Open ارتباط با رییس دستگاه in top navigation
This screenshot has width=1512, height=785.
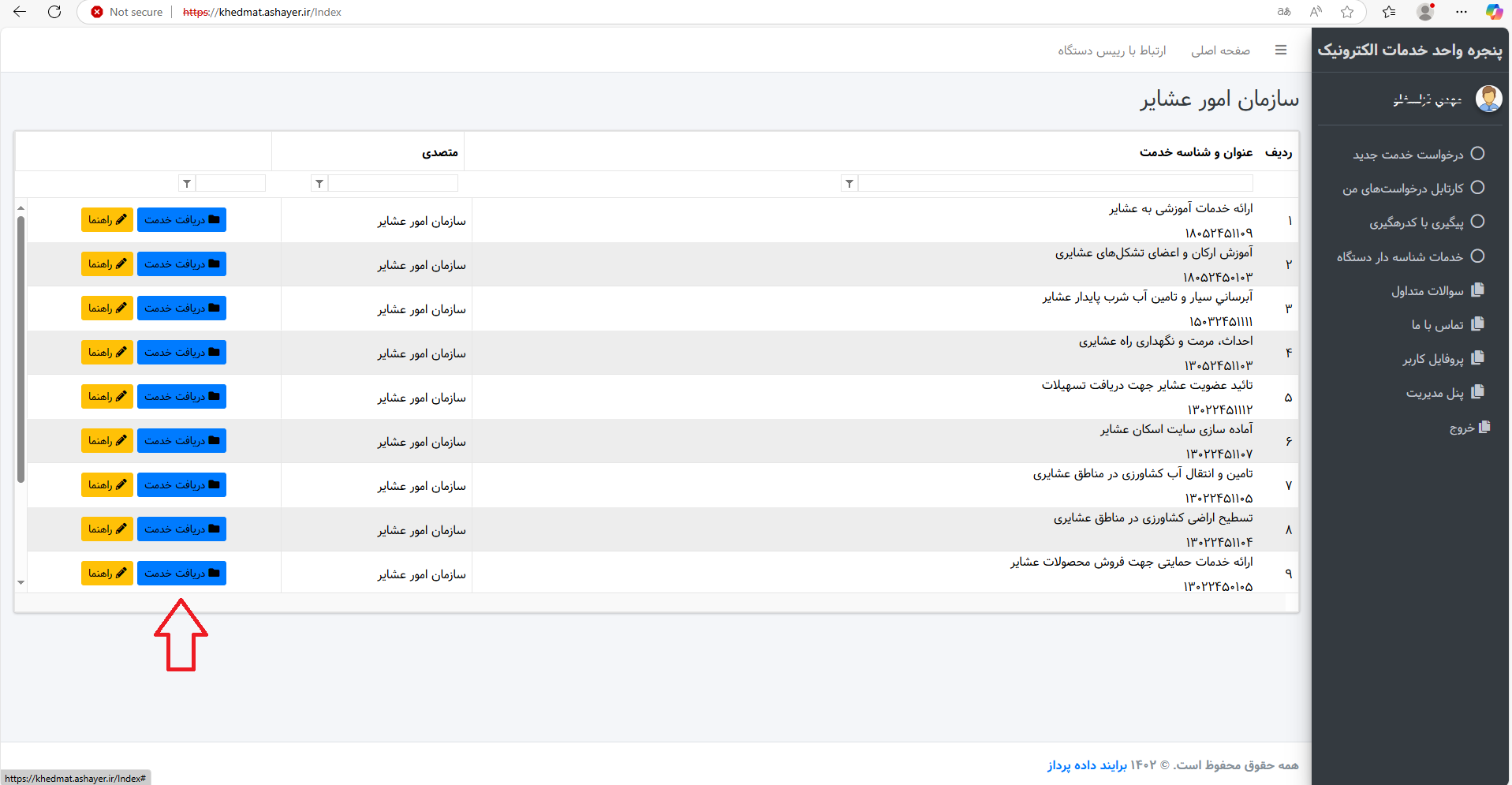(1111, 50)
